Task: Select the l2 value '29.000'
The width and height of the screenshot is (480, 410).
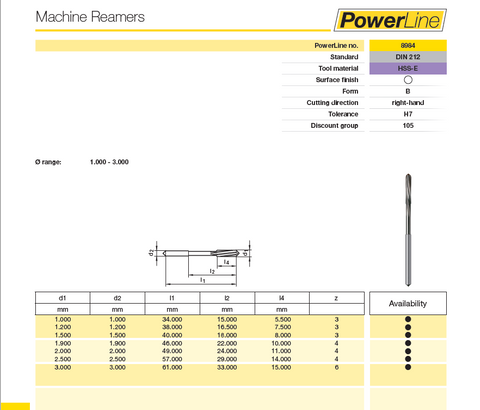Action: tap(227, 359)
